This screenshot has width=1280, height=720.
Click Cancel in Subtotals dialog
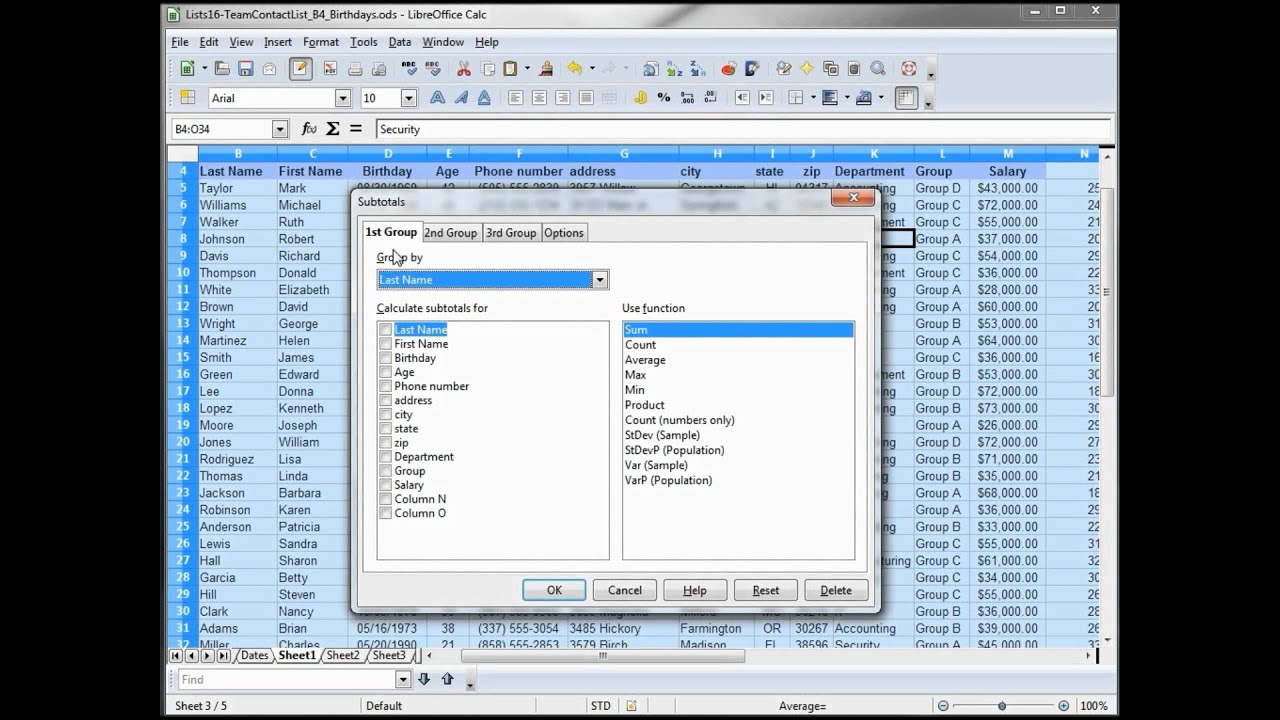click(625, 590)
